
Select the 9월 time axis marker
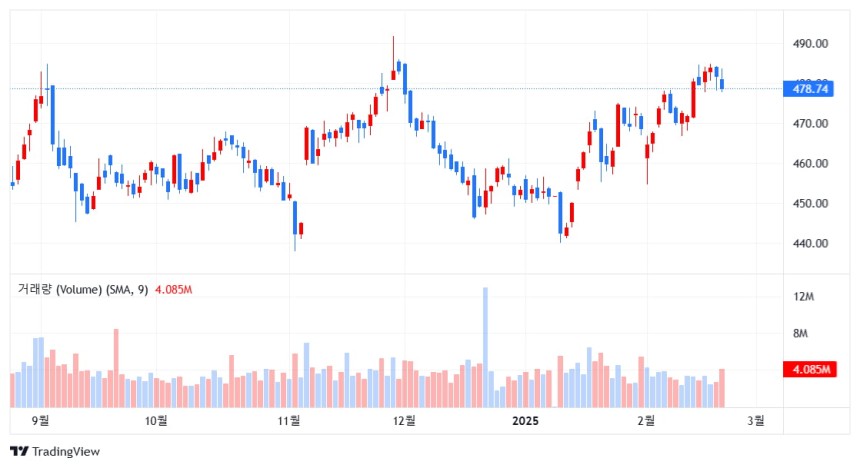tap(41, 421)
